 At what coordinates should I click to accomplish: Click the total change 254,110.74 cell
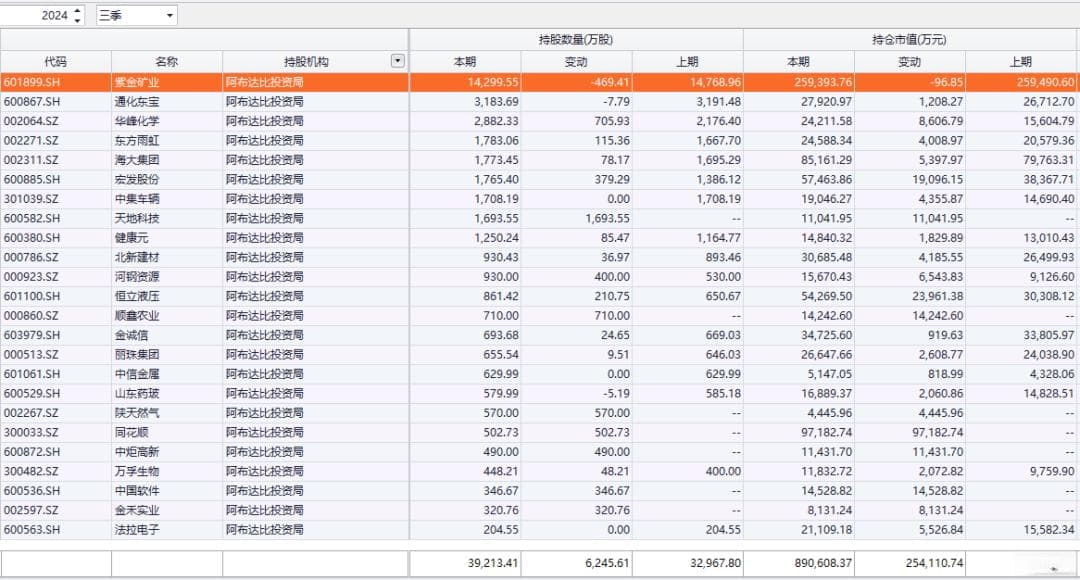point(909,563)
